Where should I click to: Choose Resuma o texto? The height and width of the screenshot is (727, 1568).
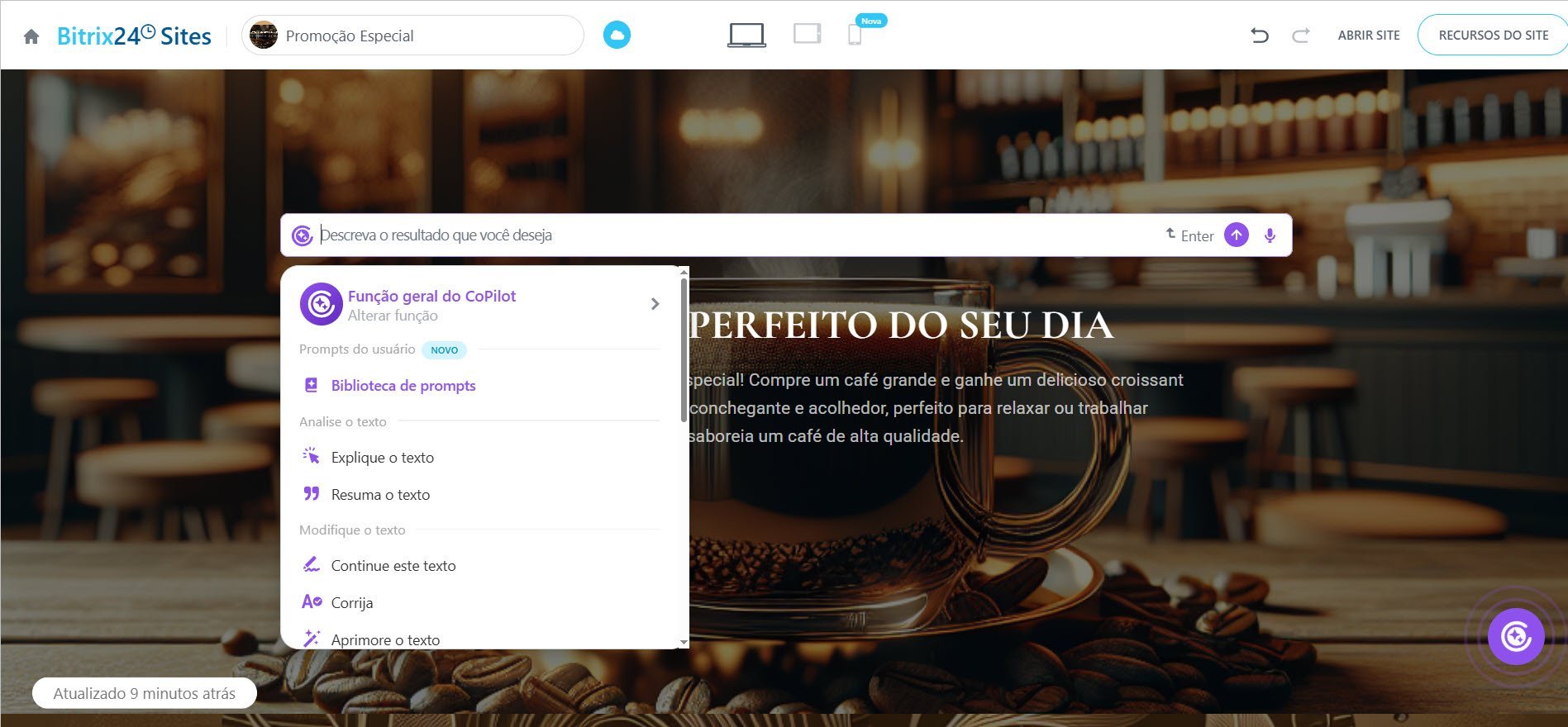pos(380,495)
